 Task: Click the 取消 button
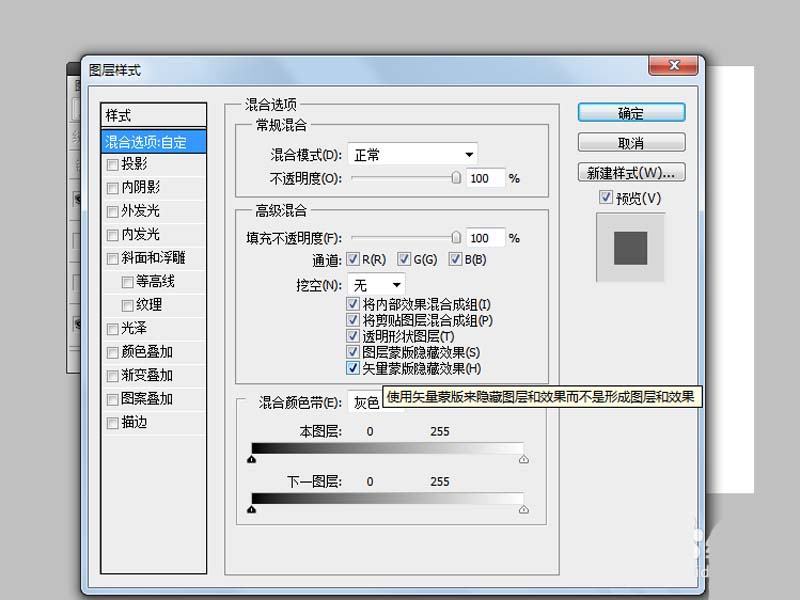631,143
